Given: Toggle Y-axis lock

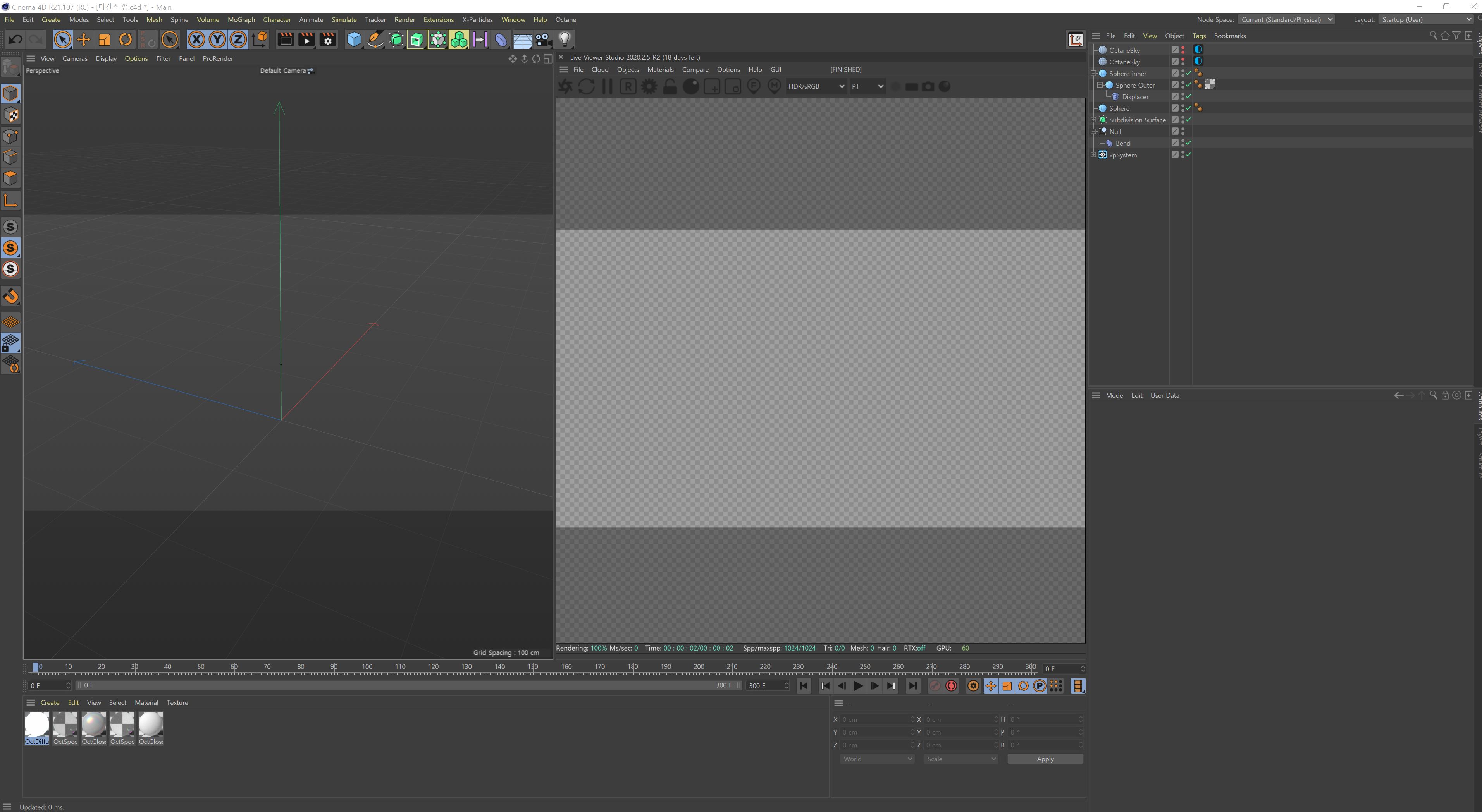Looking at the screenshot, I should (217, 39).
